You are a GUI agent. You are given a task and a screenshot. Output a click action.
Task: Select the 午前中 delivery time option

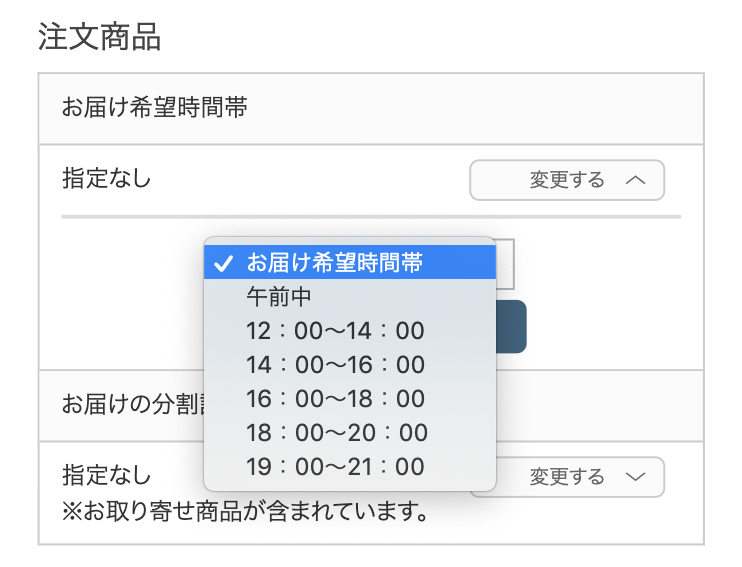tap(350, 297)
